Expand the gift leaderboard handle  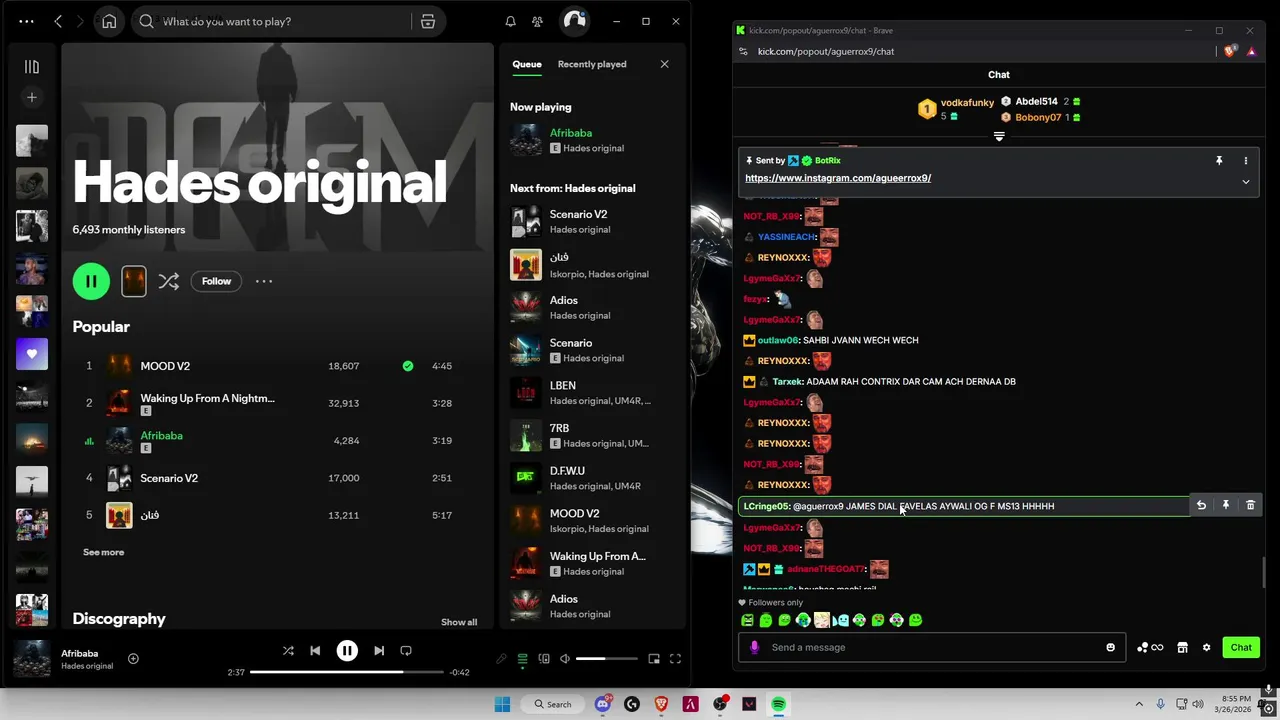click(x=999, y=137)
